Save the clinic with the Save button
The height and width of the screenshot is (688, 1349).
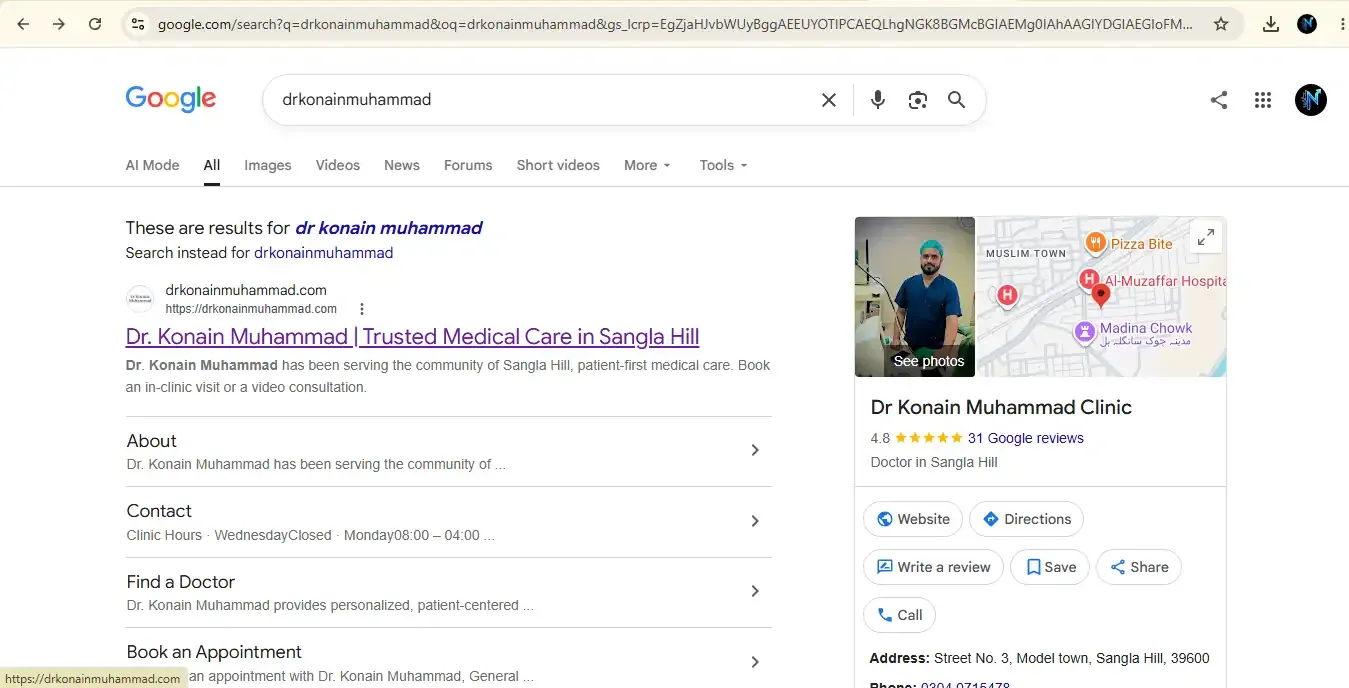click(x=1050, y=567)
